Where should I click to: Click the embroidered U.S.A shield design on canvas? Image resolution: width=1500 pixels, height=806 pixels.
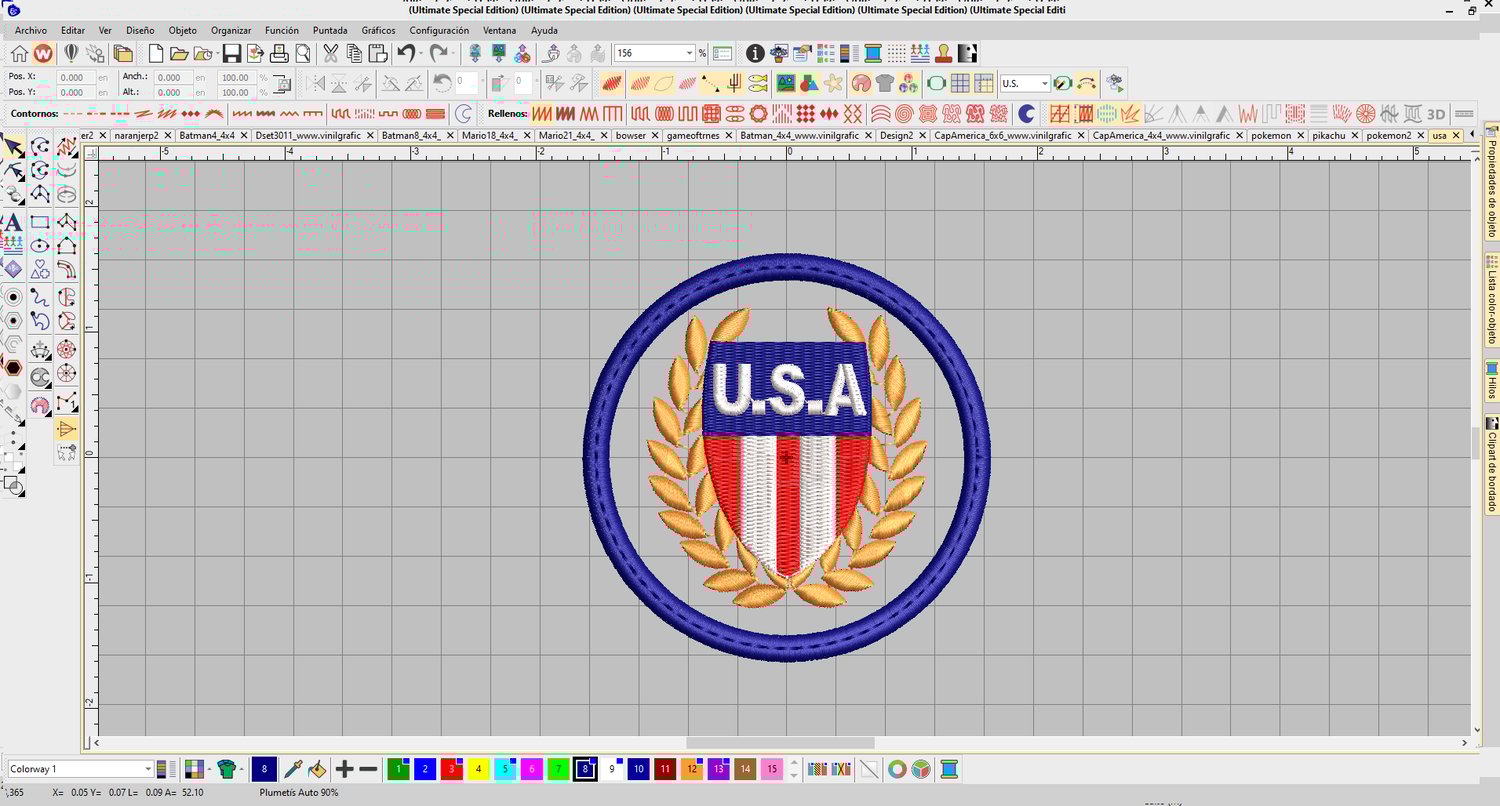coord(786,457)
